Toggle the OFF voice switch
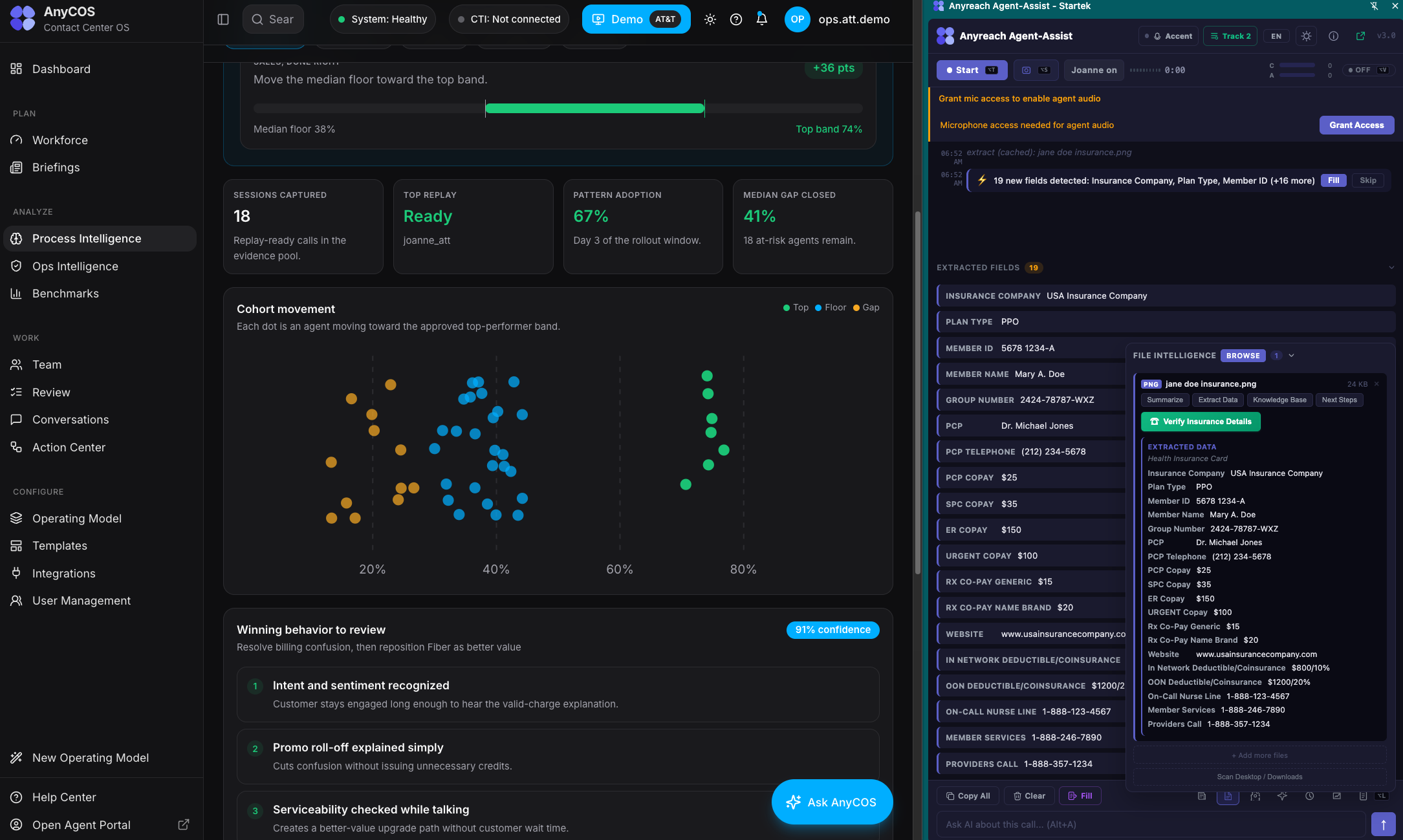The height and width of the screenshot is (840, 1403). 1367,70
